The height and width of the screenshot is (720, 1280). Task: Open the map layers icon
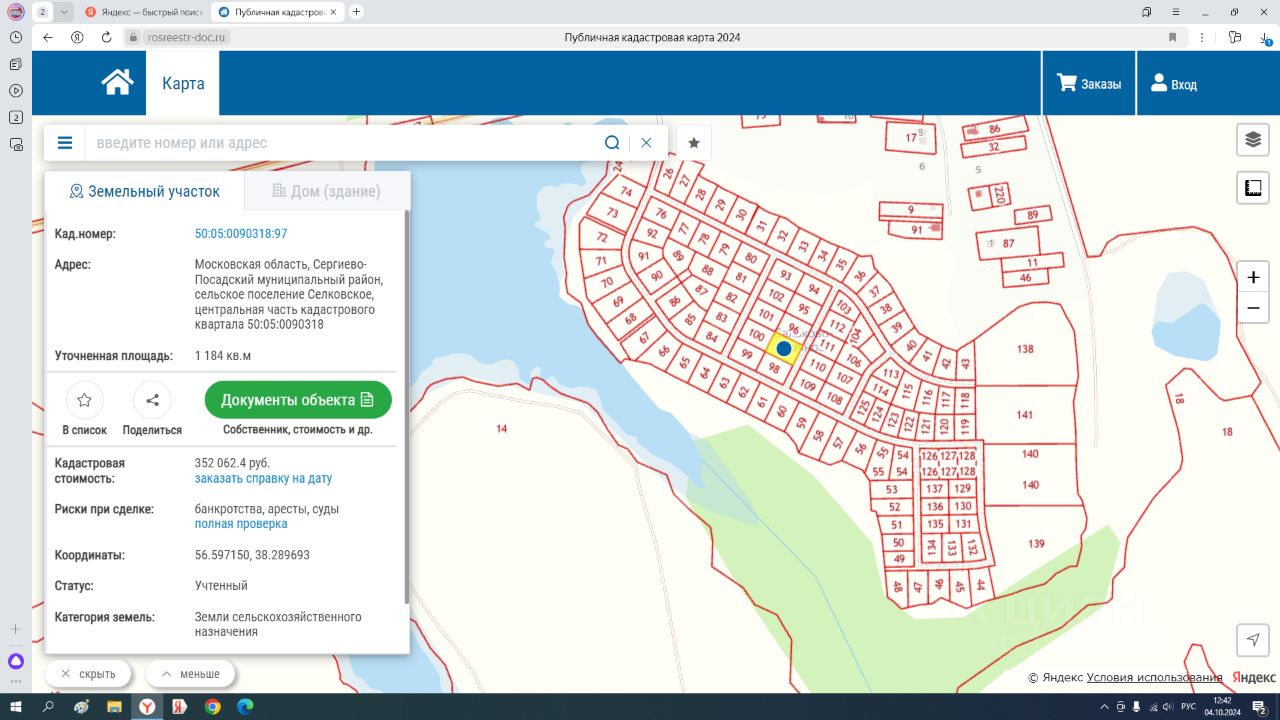coord(1253,140)
